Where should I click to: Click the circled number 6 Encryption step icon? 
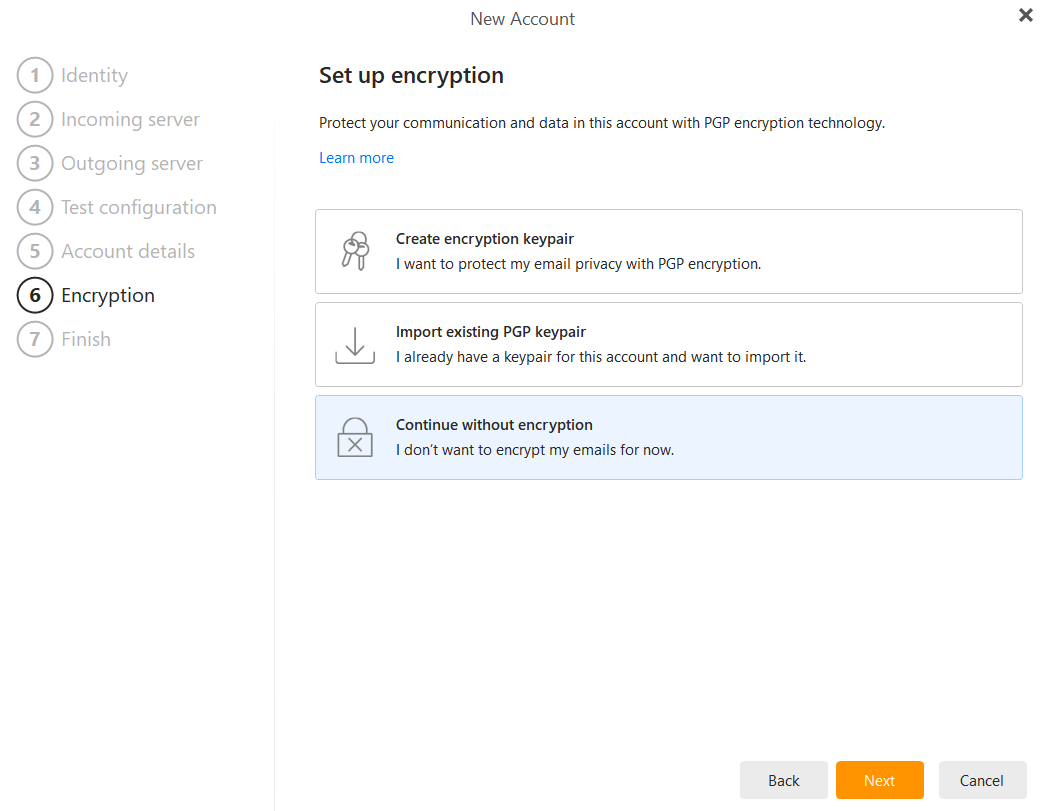click(35, 295)
